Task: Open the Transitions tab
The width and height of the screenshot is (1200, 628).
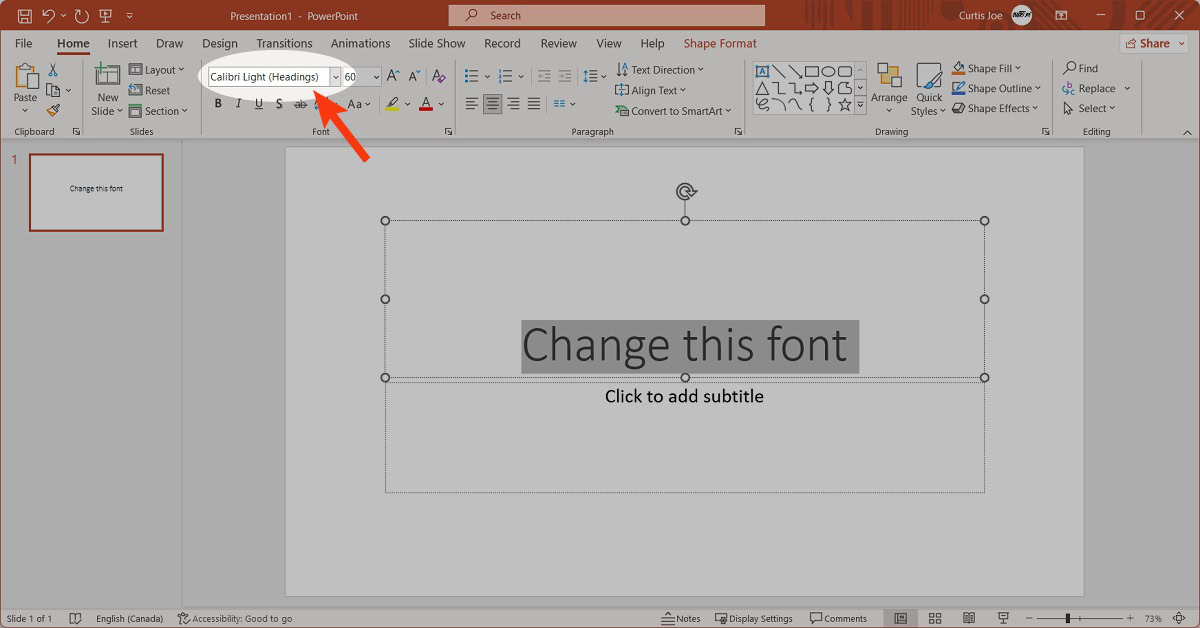Action: pyautogui.click(x=284, y=43)
